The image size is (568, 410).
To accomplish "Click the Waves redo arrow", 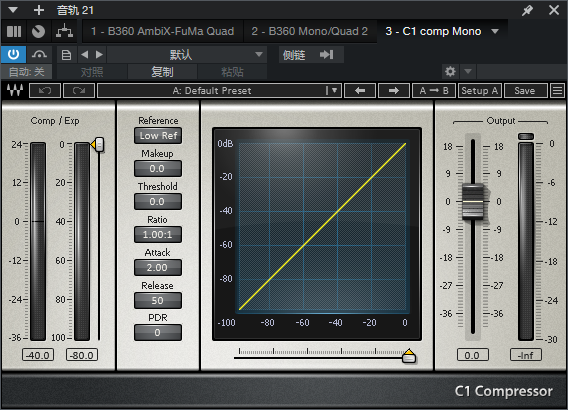I will [79, 91].
